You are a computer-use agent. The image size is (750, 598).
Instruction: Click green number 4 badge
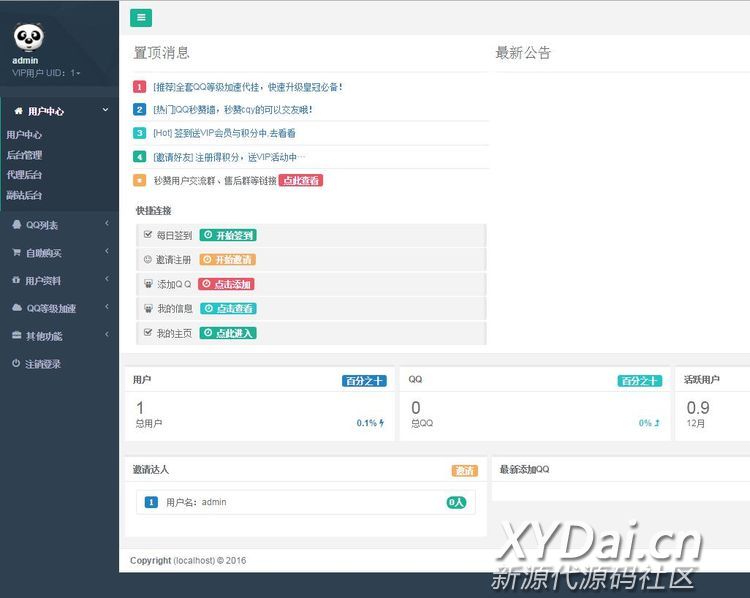point(139,156)
